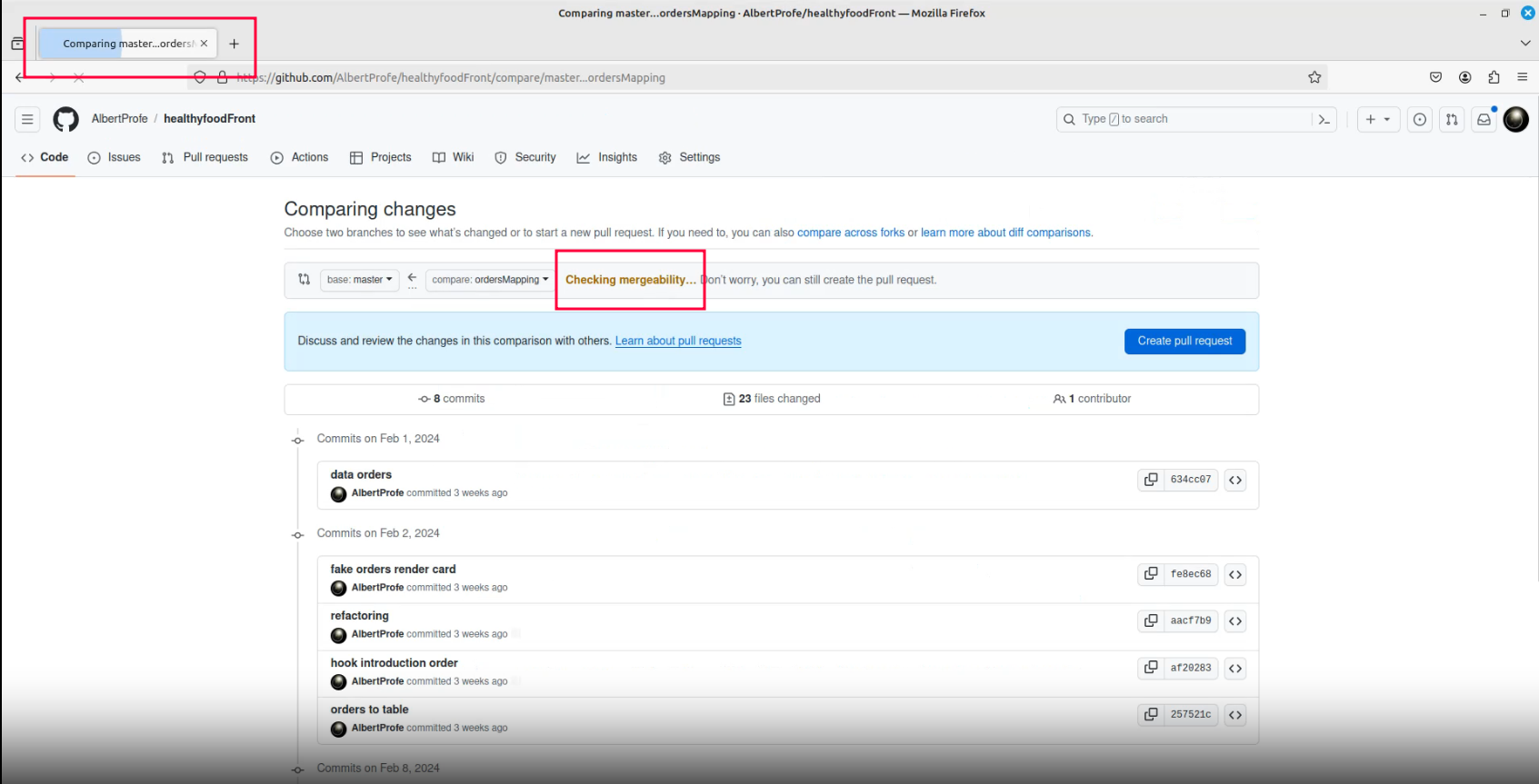Click the Checking mergeability status text
Viewport: 1539px width, 784px height.
click(x=631, y=280)
